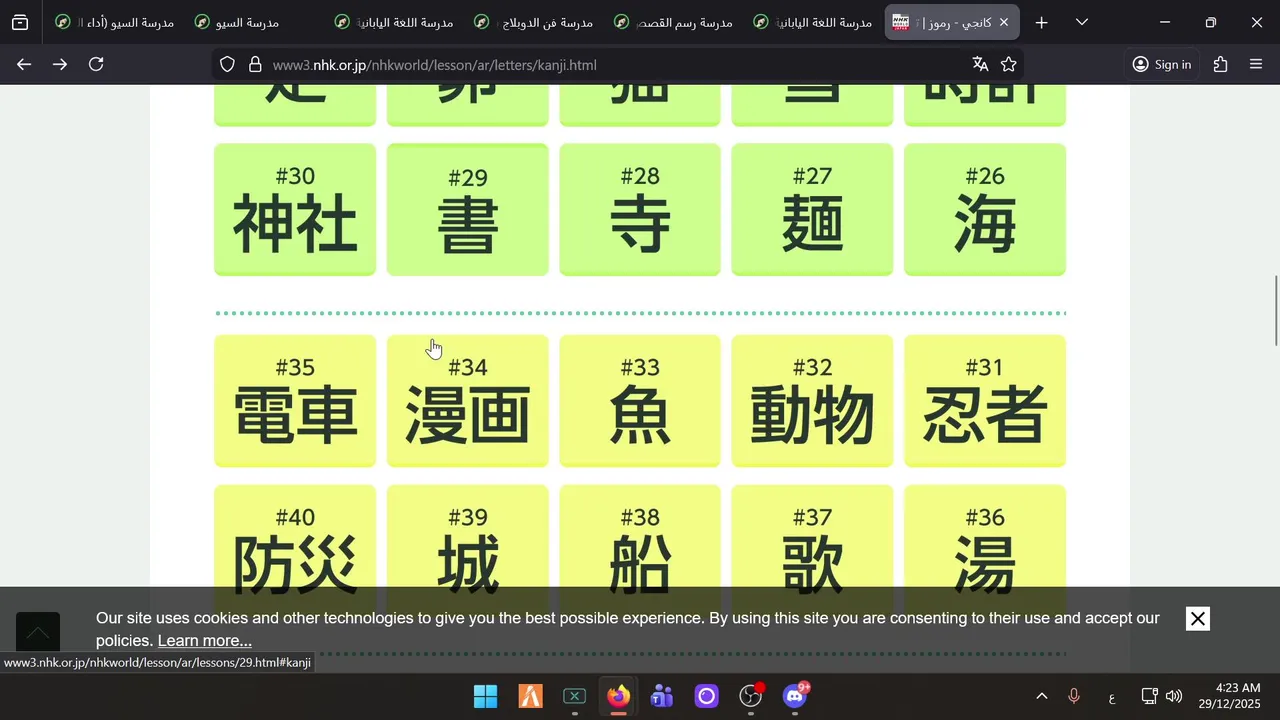Open the purple circle app in taskbar
The height and width of the screenshot is (720, 1280).
coord(707,696)
